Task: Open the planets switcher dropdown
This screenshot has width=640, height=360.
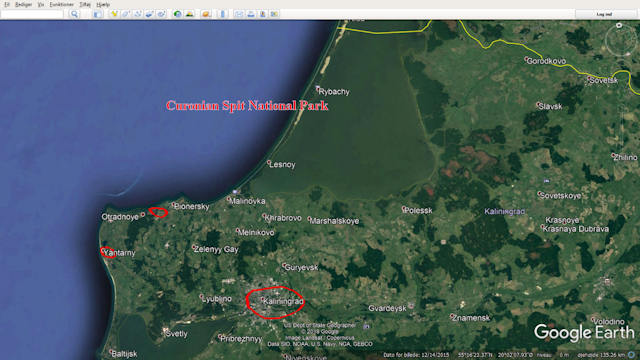Action: coord(206,14)
